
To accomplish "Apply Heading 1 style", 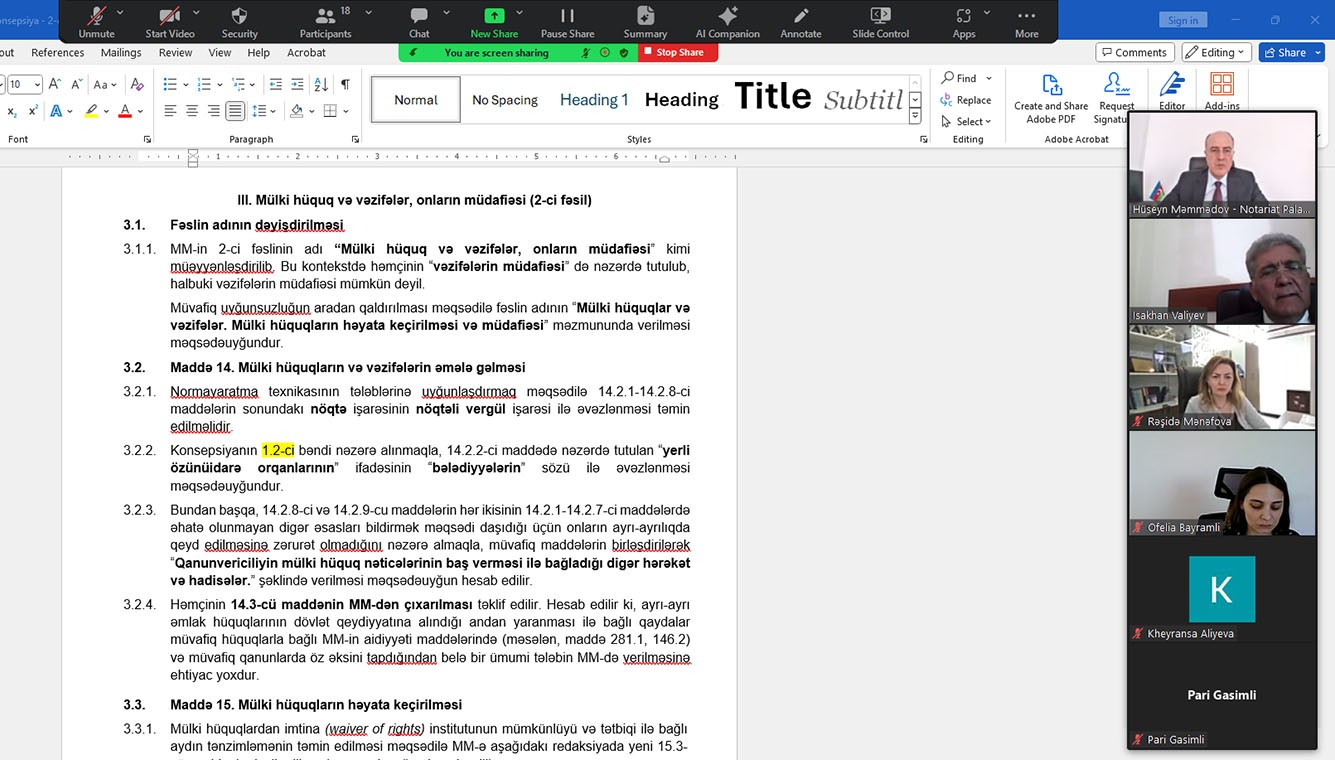I will pos(594,99).
